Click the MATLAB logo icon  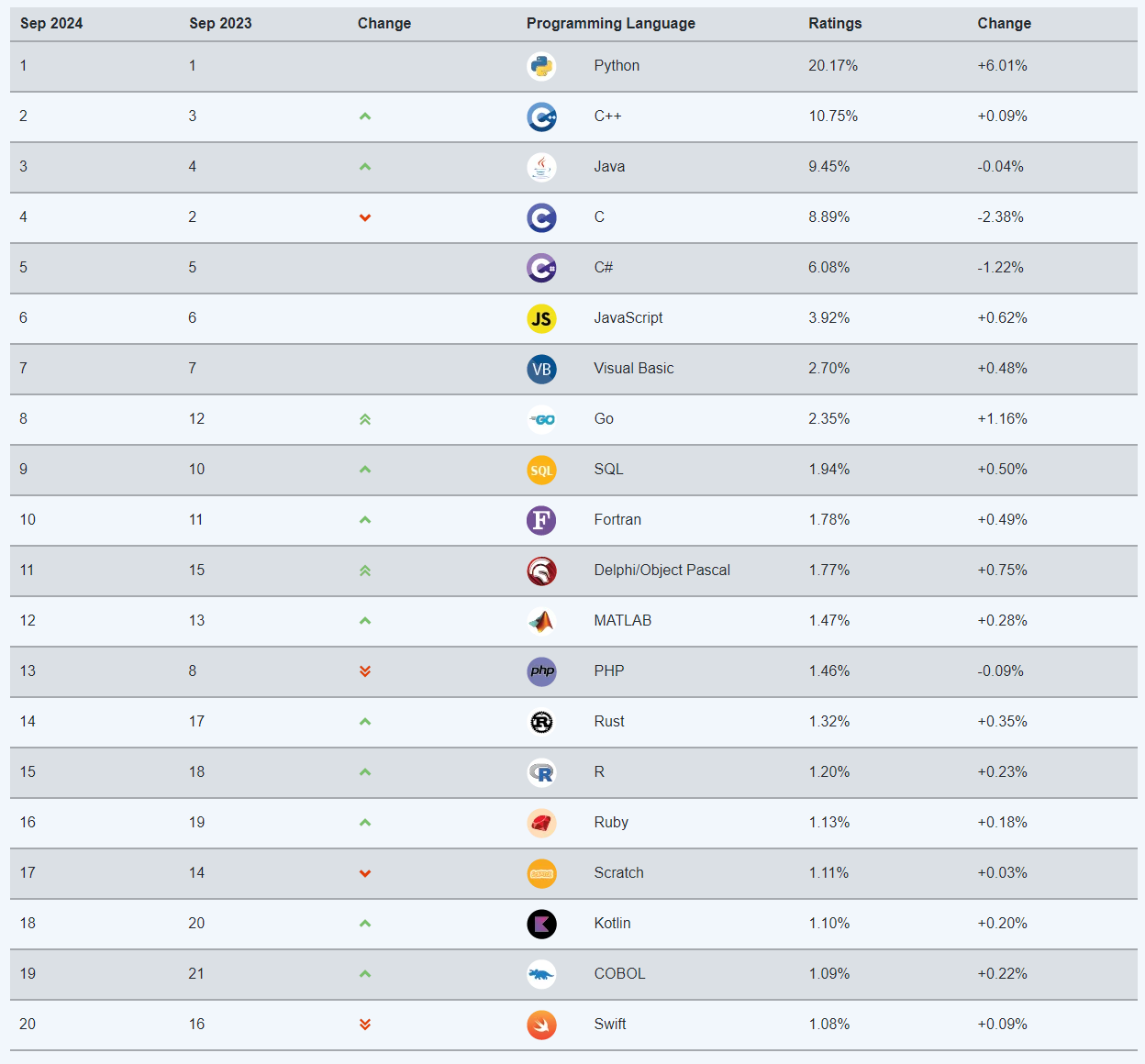click(x=541, y=621)
